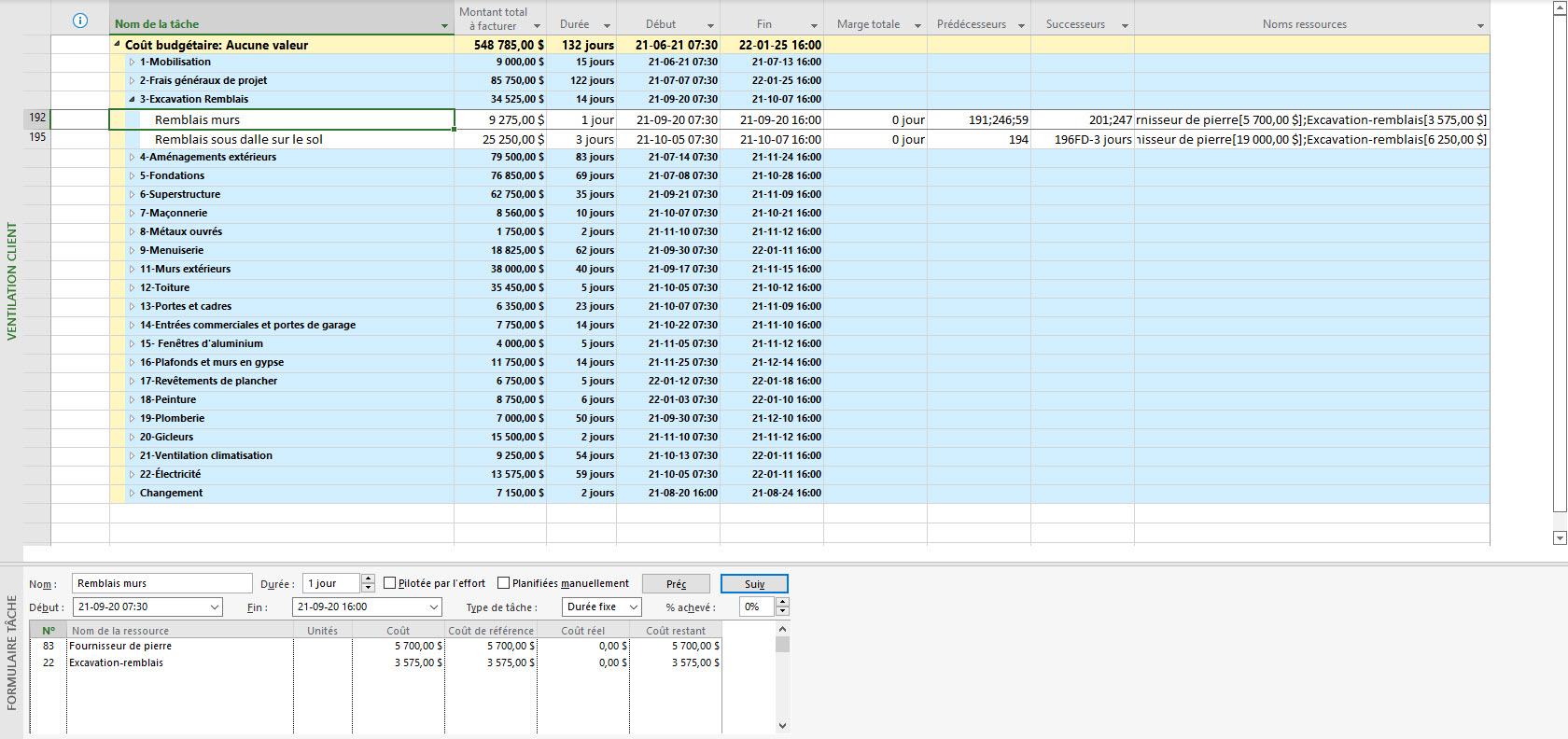Image resolution: width=1568 pixels, height=739 pixels.
Task: Expand the 1-Mobilisation task group
Action: tap(132, 63)
